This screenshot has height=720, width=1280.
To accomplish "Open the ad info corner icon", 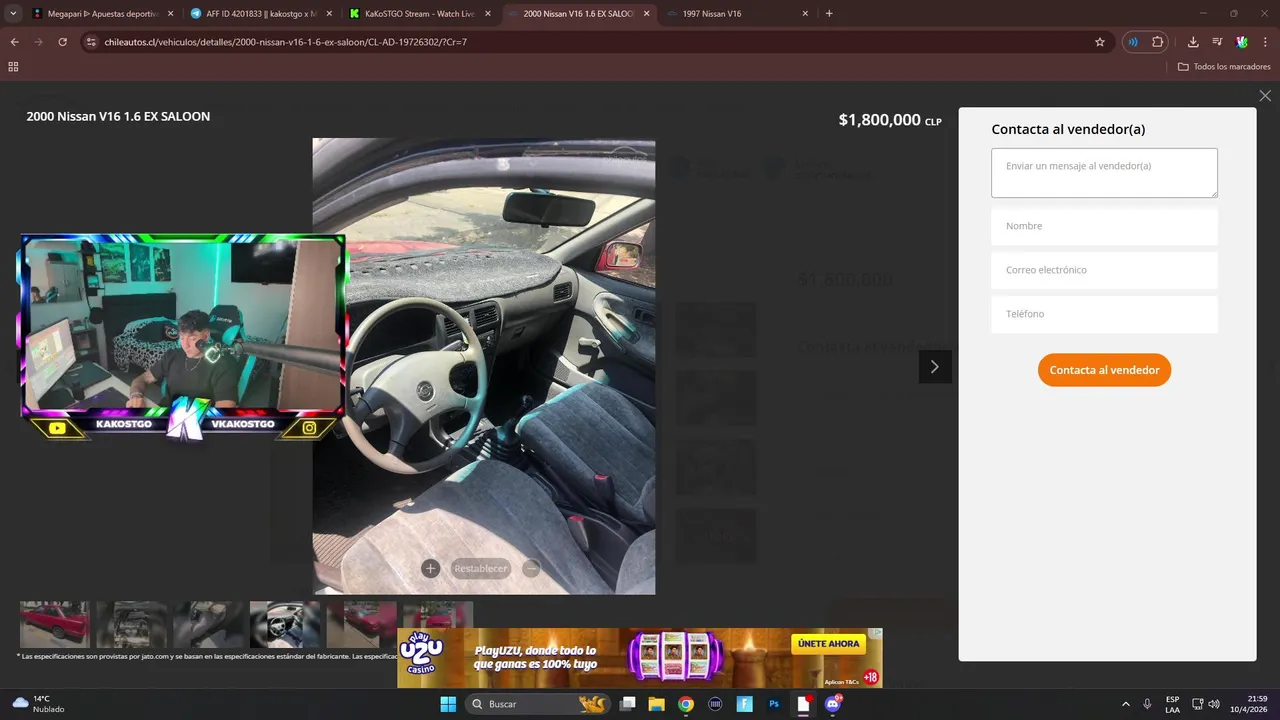I will (877, 633).
